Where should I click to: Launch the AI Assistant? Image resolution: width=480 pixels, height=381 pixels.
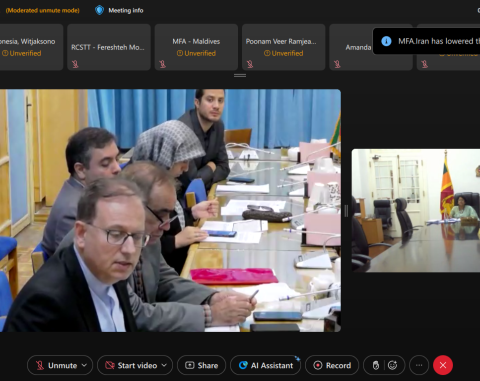[266, 365]
